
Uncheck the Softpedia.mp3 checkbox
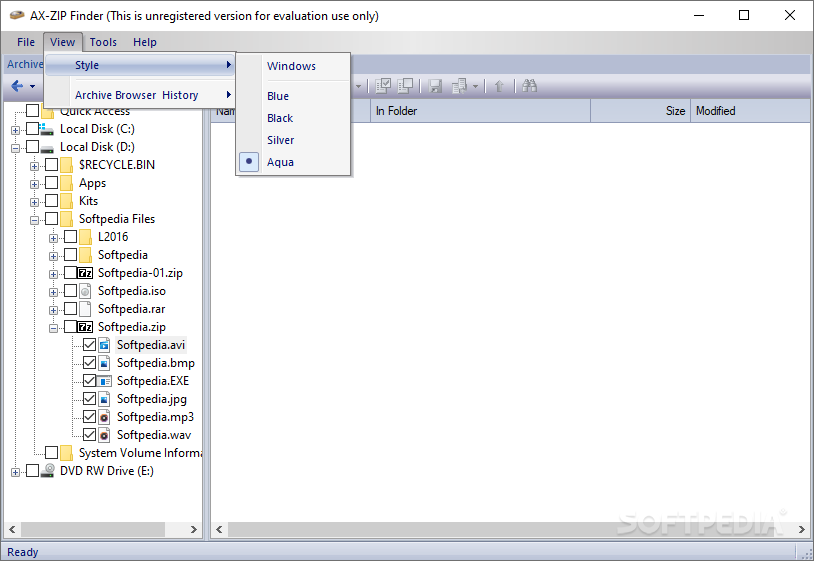coord(89,417)
